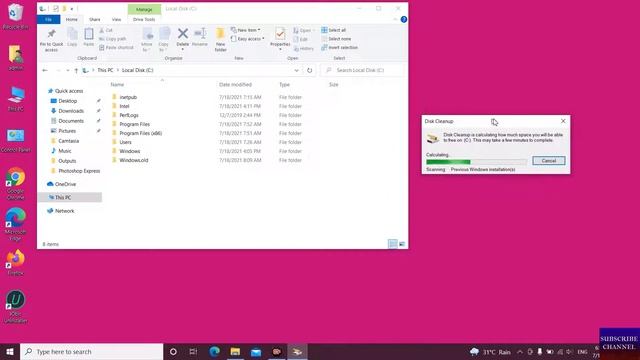Open Microsoft Edge in taskbar
This screenshot has height=360, width=640.
tap(214, 351)
